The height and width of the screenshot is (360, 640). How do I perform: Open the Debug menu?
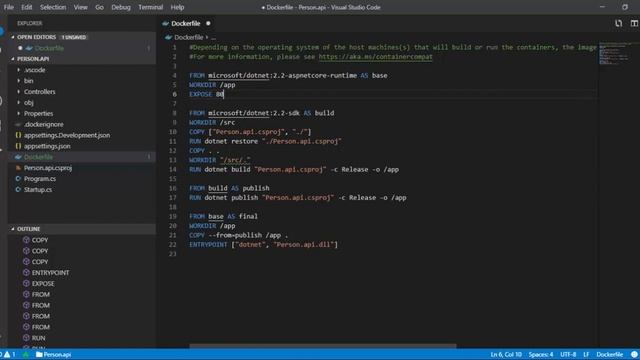(121, 7)
